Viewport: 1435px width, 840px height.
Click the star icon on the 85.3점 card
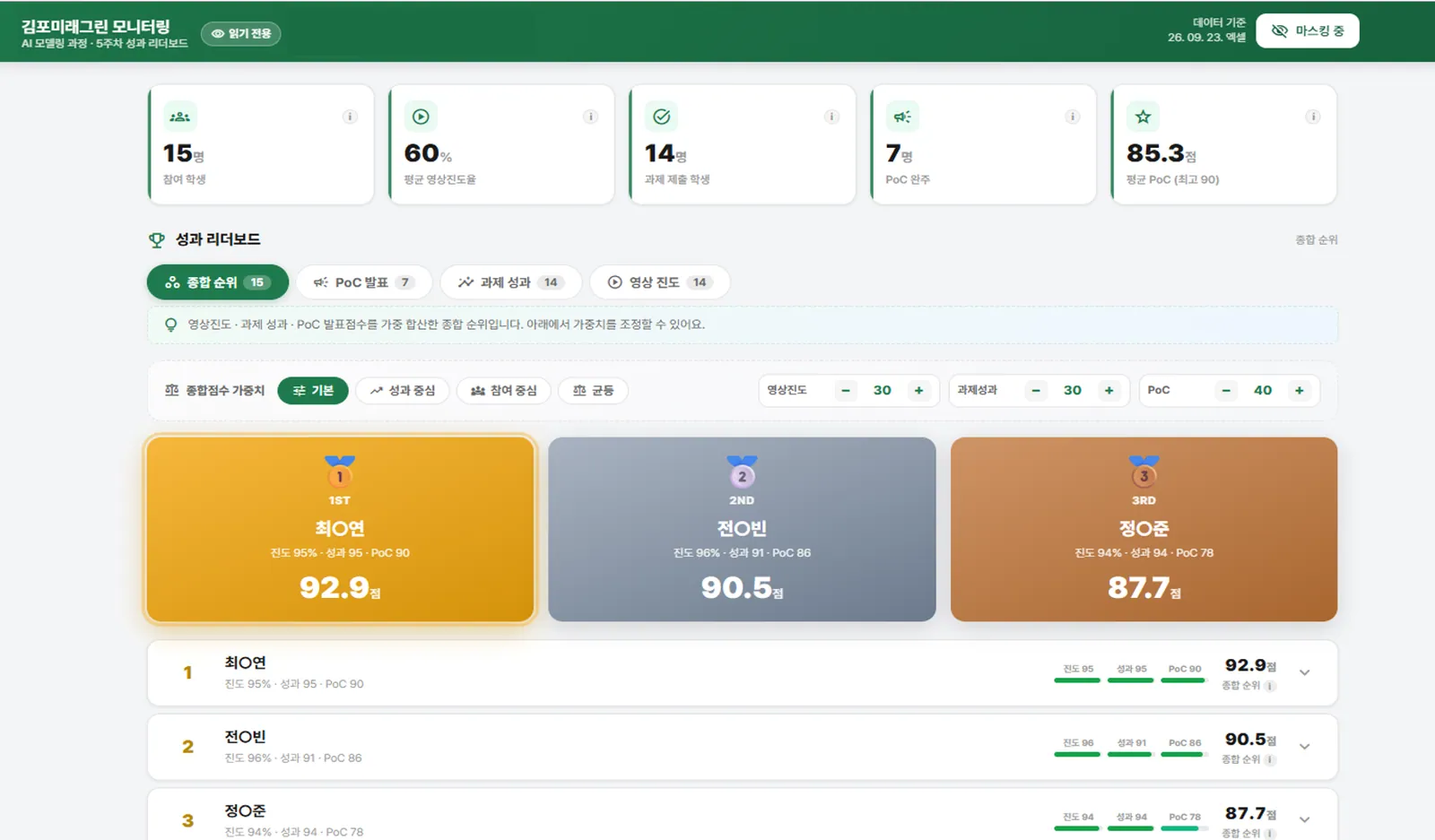click(1143, 117)
